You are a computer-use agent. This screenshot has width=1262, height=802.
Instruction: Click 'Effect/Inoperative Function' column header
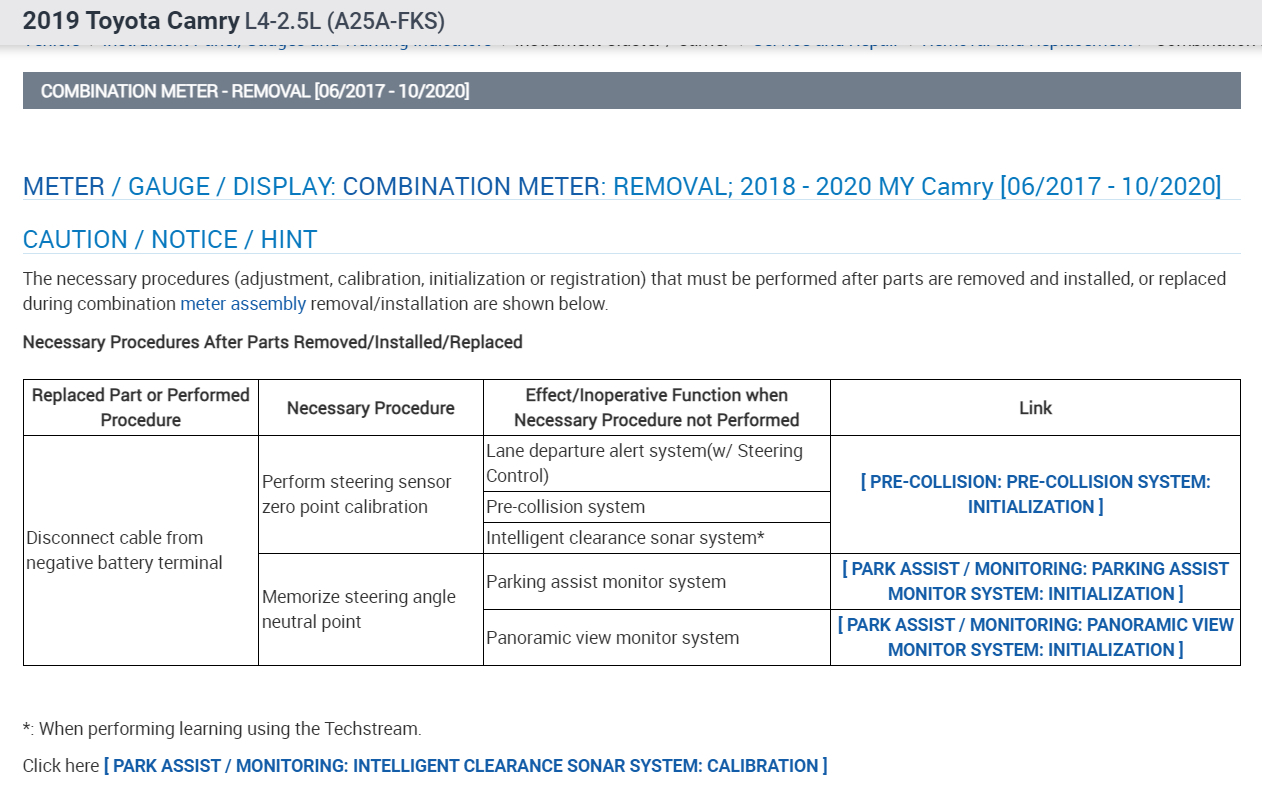click(x=657, y=408)
